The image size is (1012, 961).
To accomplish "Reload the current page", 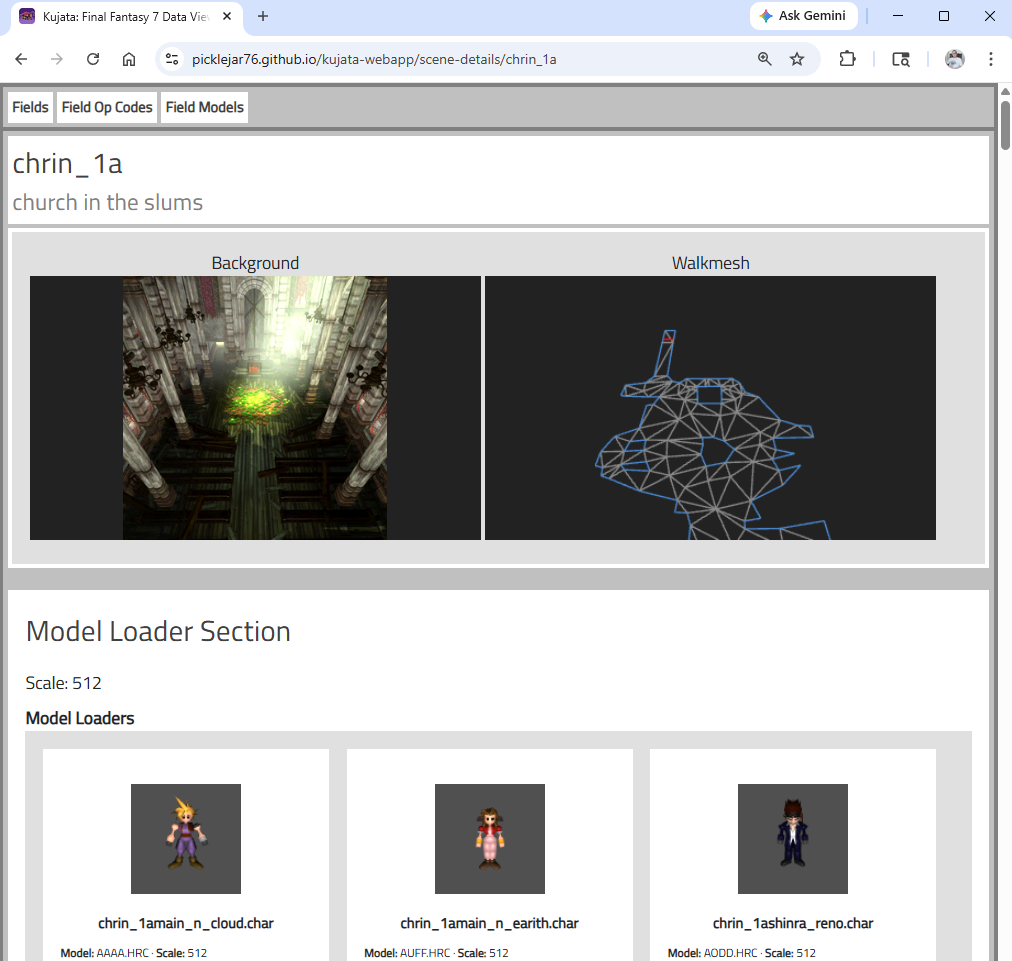I will coord(93,59).
